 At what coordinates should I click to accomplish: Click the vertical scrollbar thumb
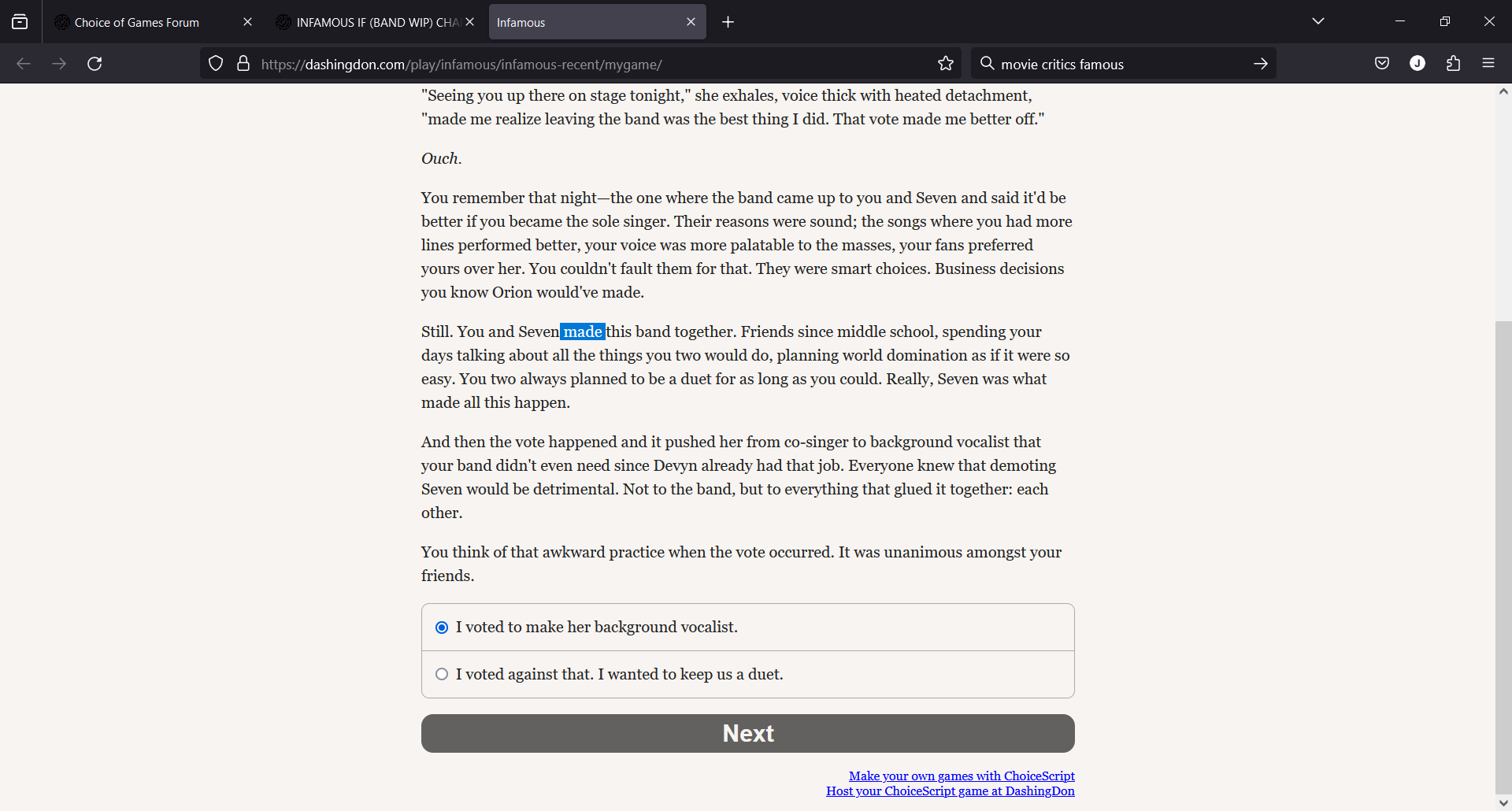1503,557
